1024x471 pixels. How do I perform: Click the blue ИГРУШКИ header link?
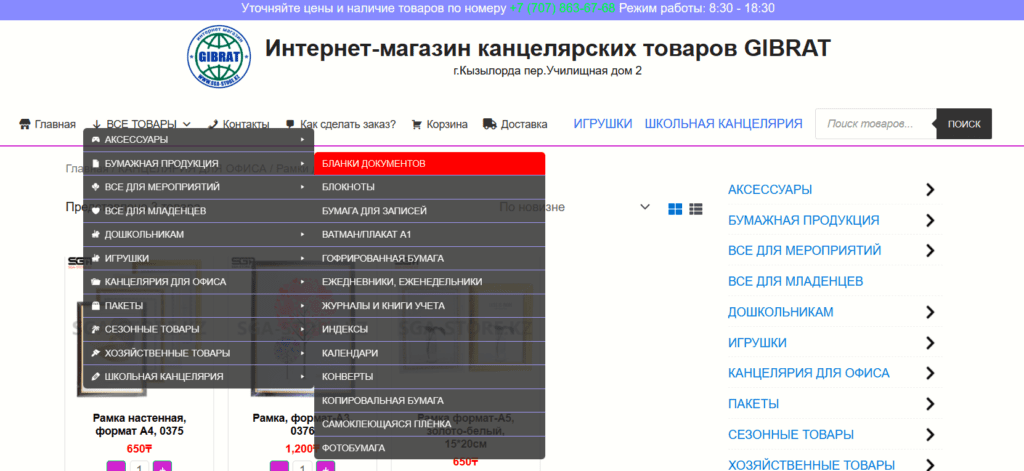[603, 123]
